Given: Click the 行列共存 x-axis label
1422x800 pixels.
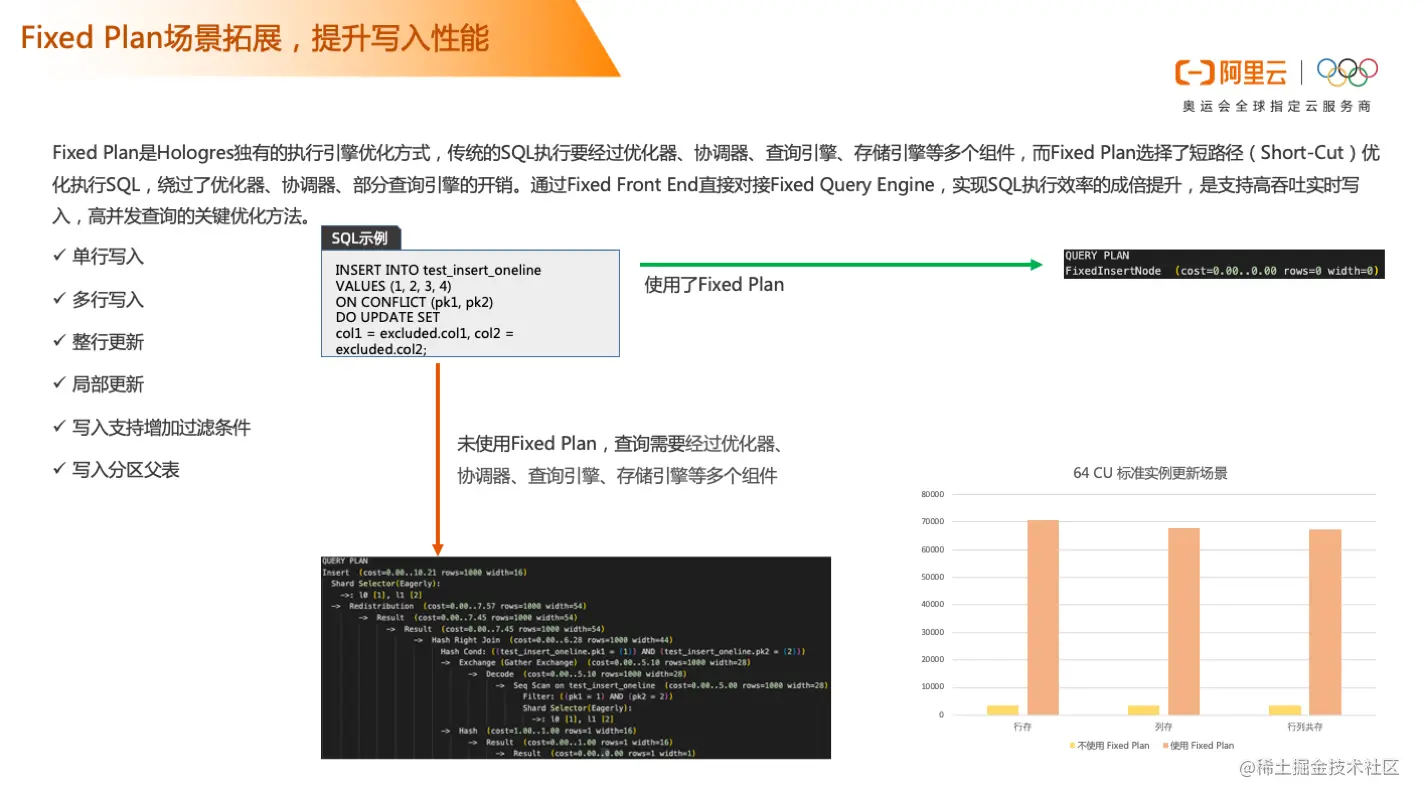Looking at the screenshot, I should click(1304, 727).
